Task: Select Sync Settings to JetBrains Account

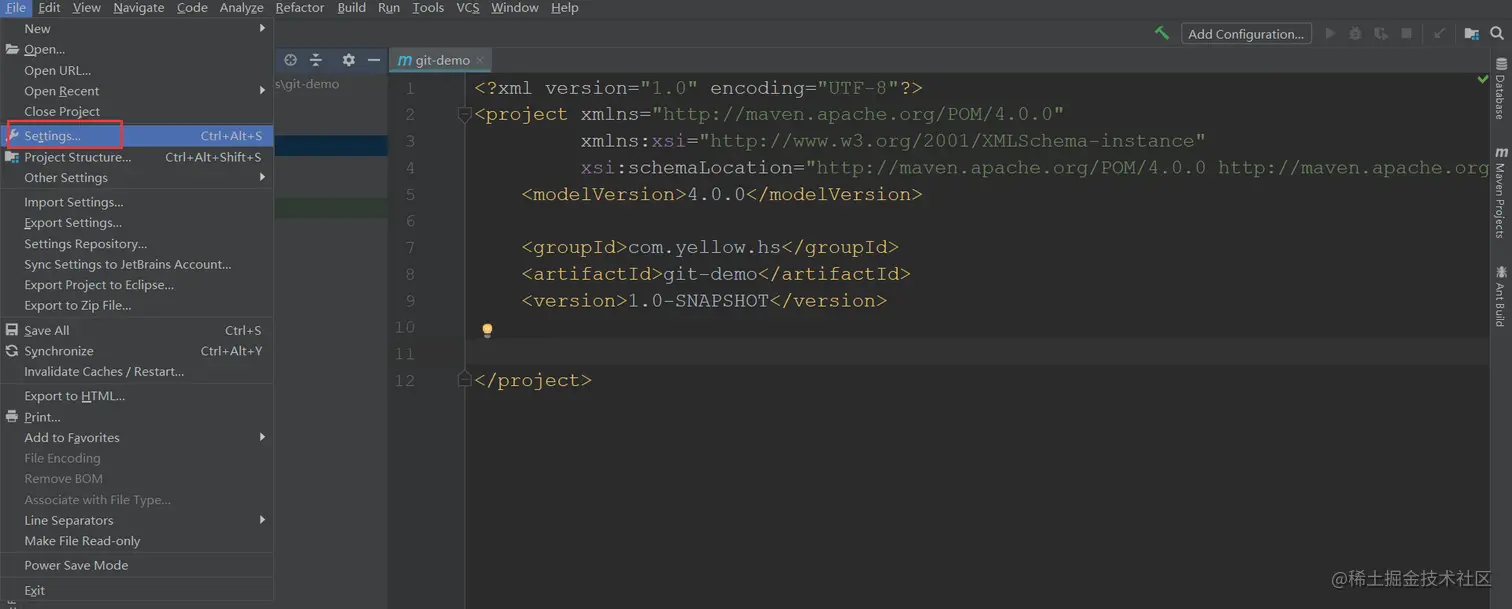Action: click(x=137, y=264)
